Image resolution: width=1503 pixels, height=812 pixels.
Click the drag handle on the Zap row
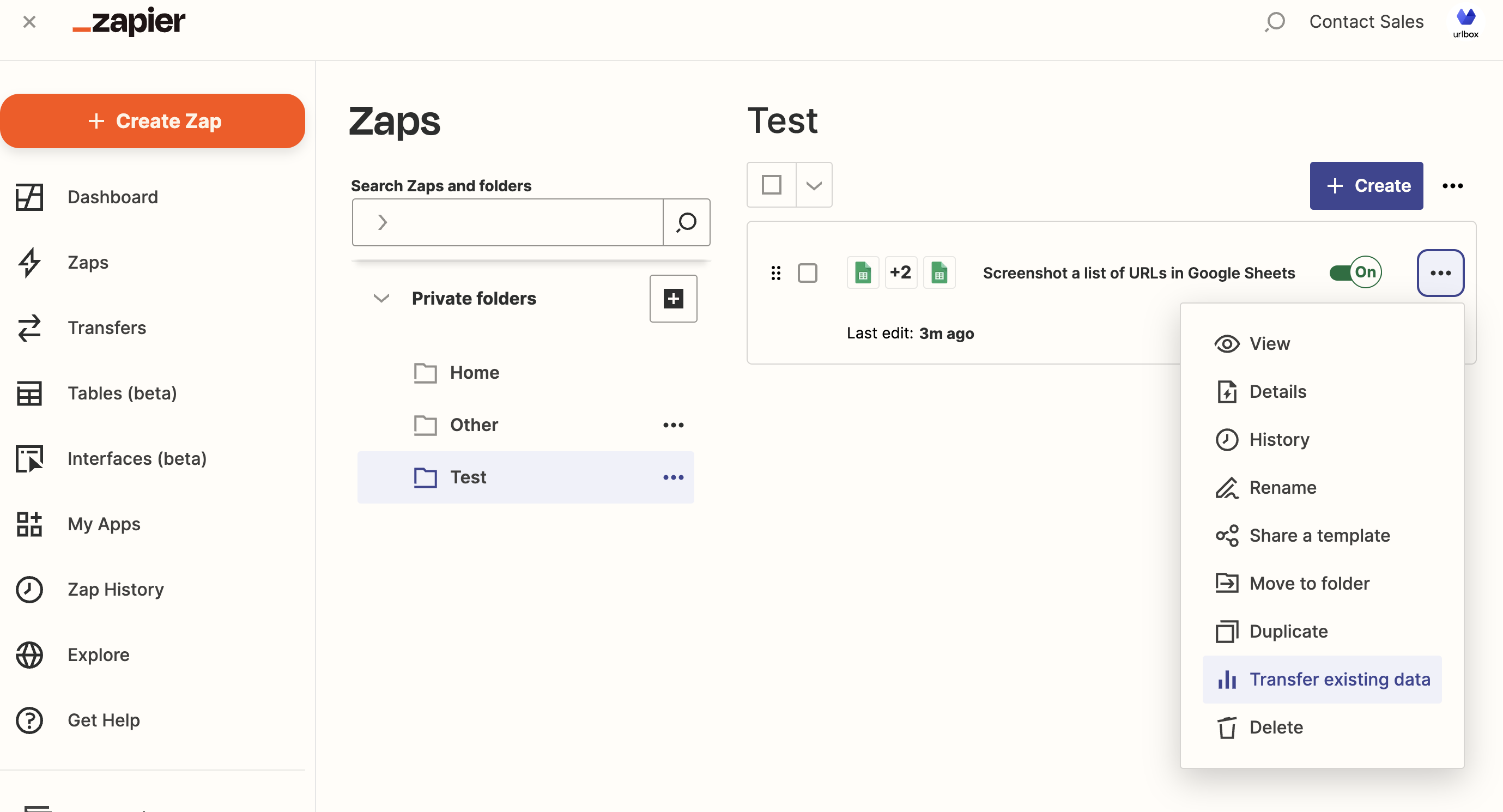click(775, 272)
